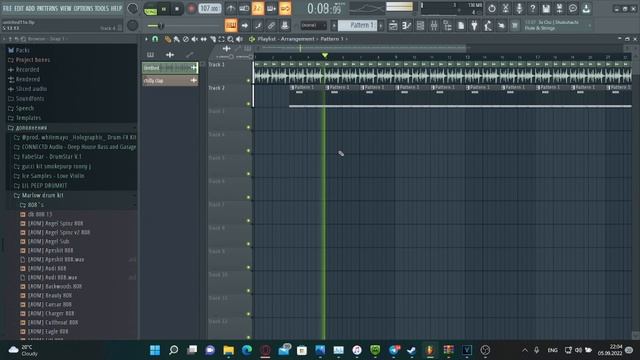Screen dimensions: 640x360
Task: Open the Sliced audio folder
Action: pos(31,89)
